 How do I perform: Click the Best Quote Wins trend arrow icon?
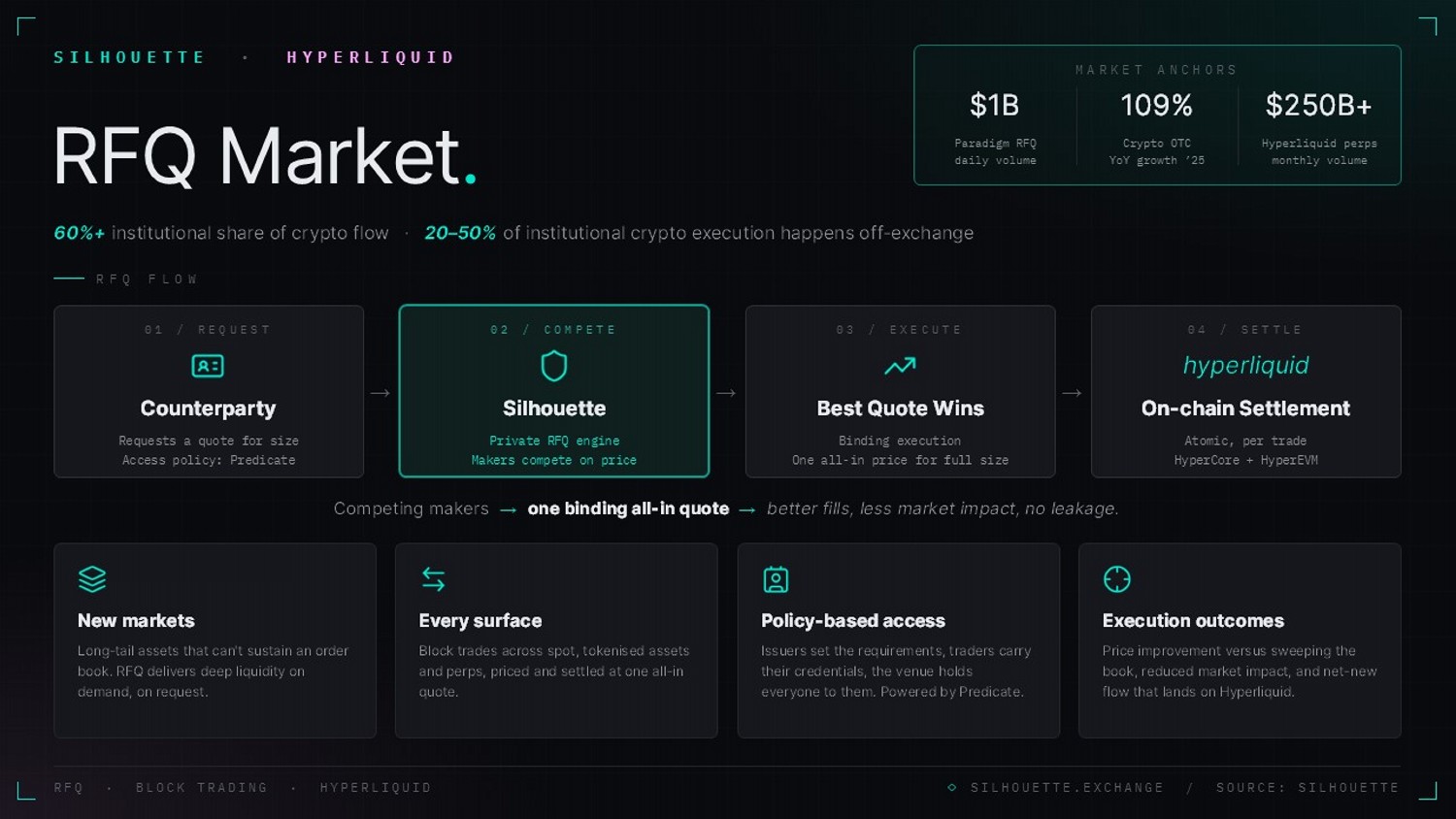[x=900, y=366]
